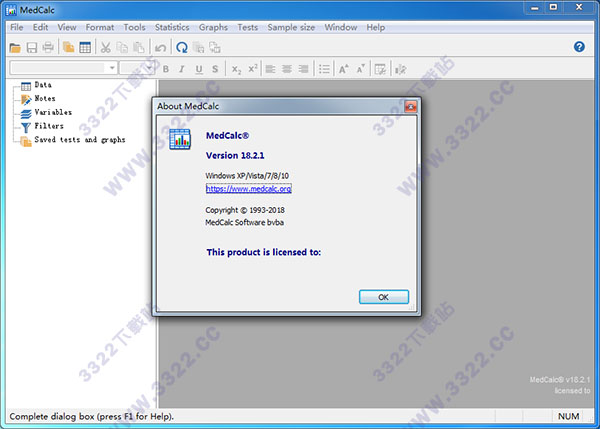Open the Tests menu

click(x=248, y=28)
